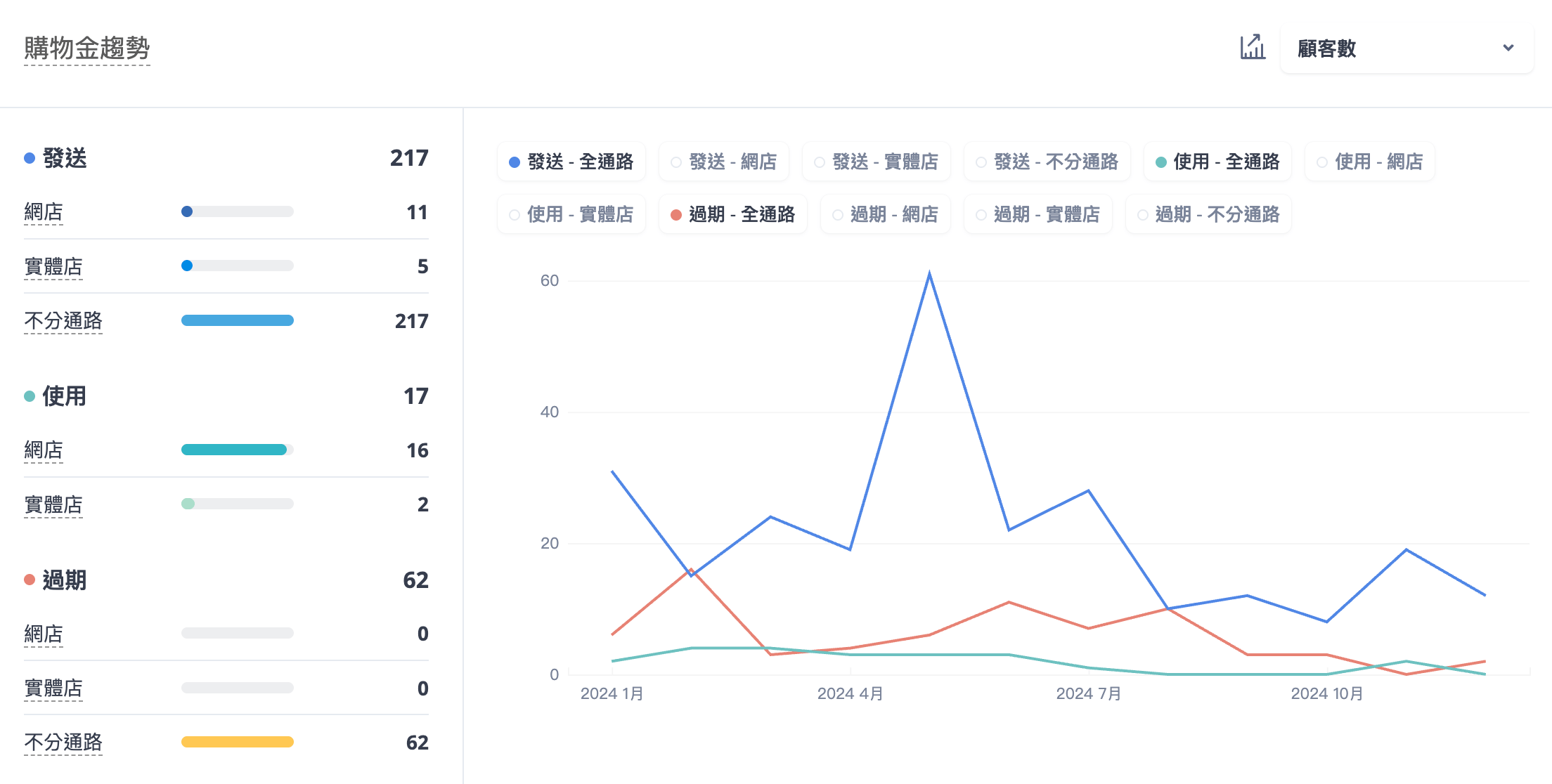Image resolution: width=1552 pixels, height=784 pixels.
Task: Enable the 使用 - 網店 legend series
Action: (1370, 162)
